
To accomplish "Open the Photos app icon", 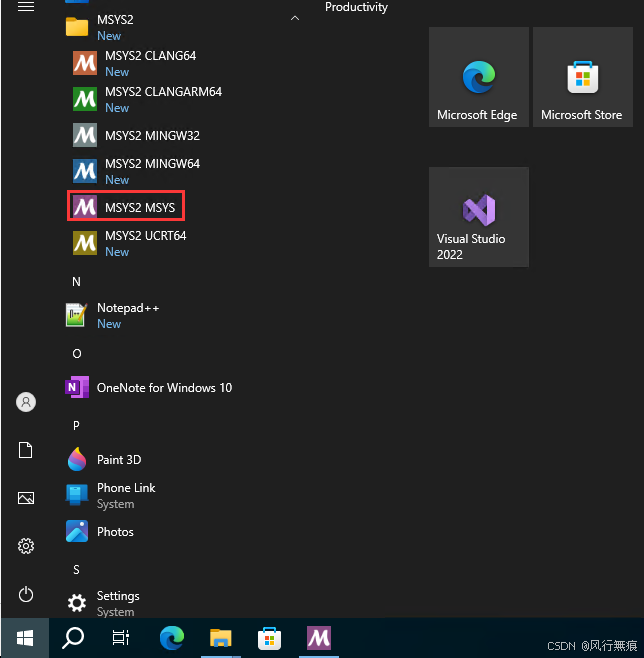I will pyautogui.click(x=77, y=531).
